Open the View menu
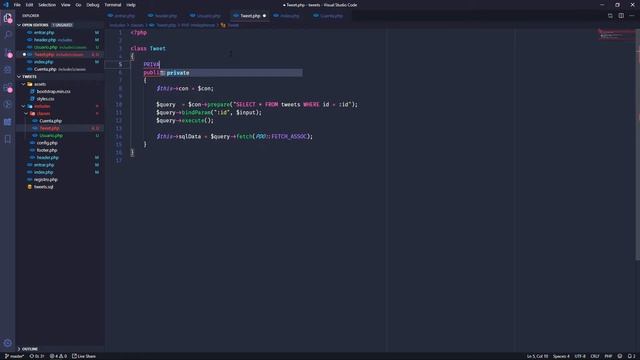This screenshot has height=360, width=640. point(66,5)
